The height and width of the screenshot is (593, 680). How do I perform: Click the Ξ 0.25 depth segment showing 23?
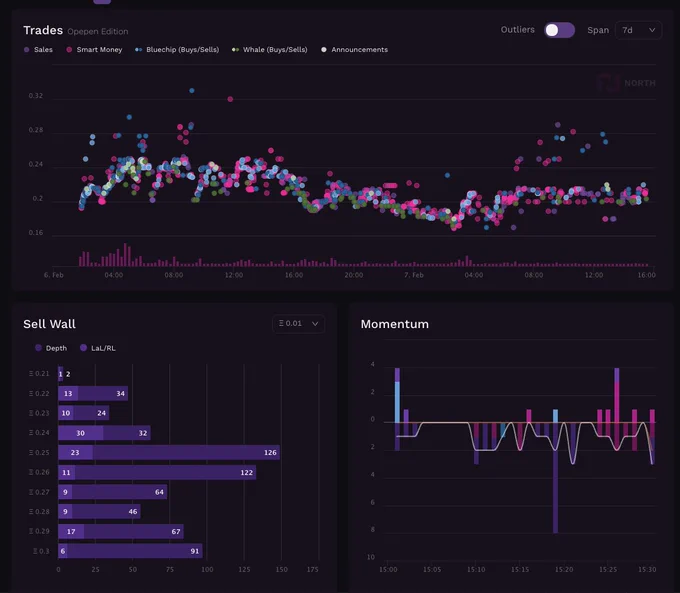75,452
